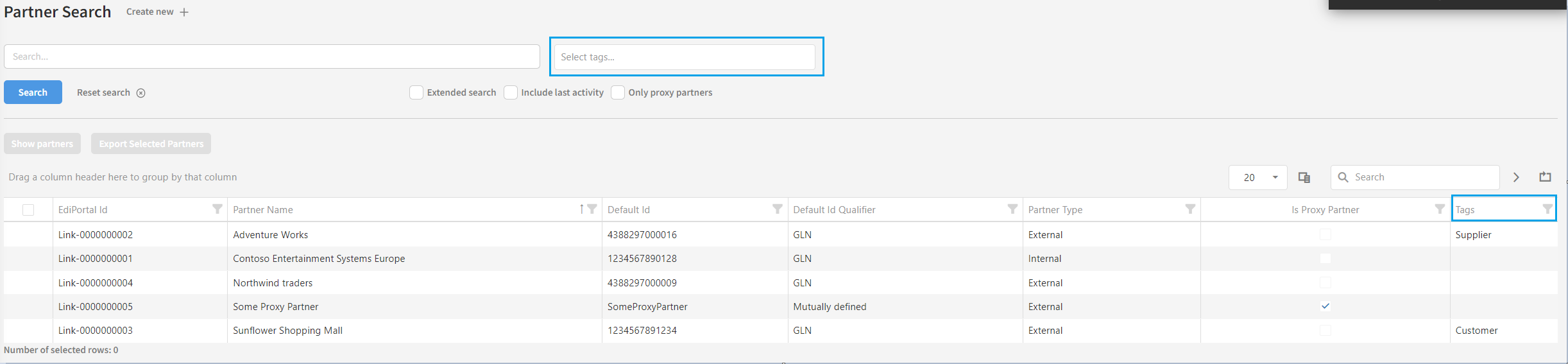Click the right chevron next to grid search
This screenshot has width=1568, height=364.
[x=1517, y=178]
